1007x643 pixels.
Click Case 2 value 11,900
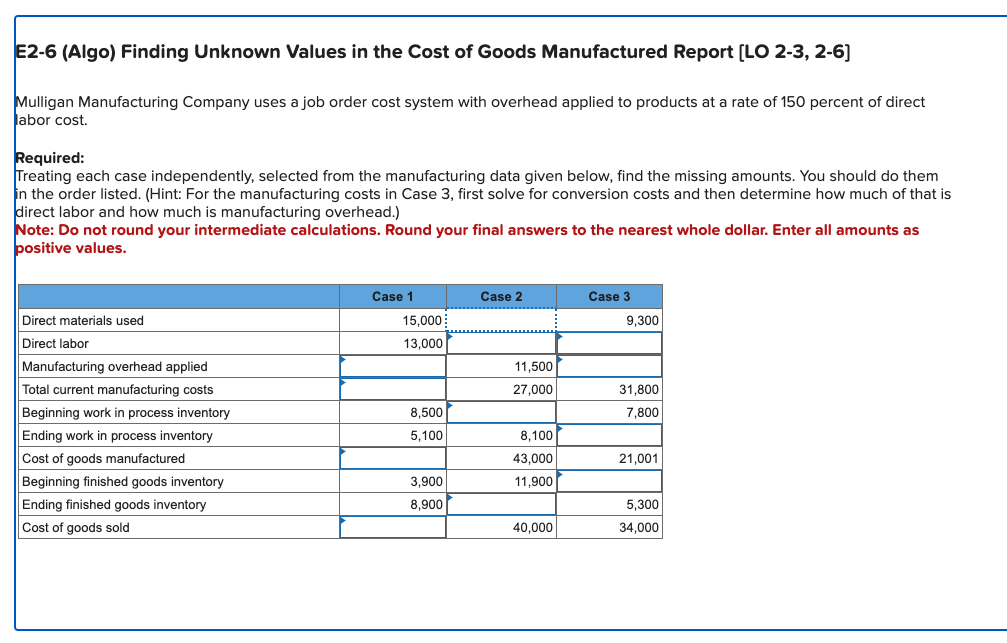click(x=534, y=482)
